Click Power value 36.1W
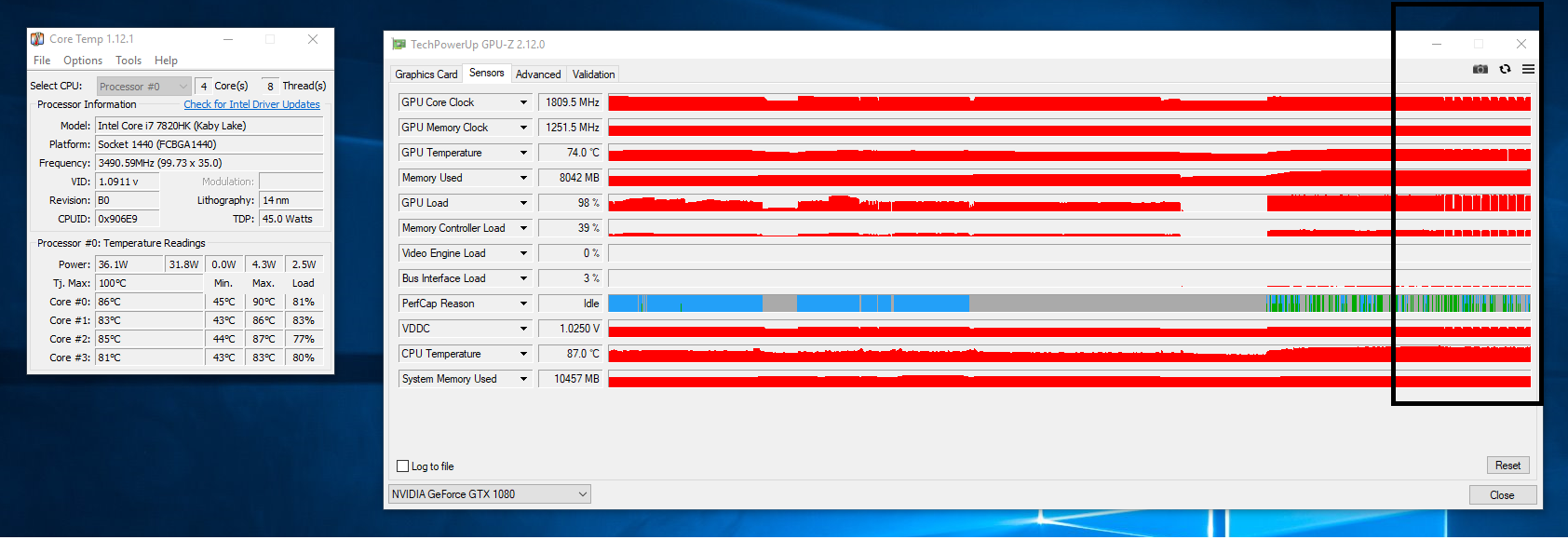 point(128,264)
